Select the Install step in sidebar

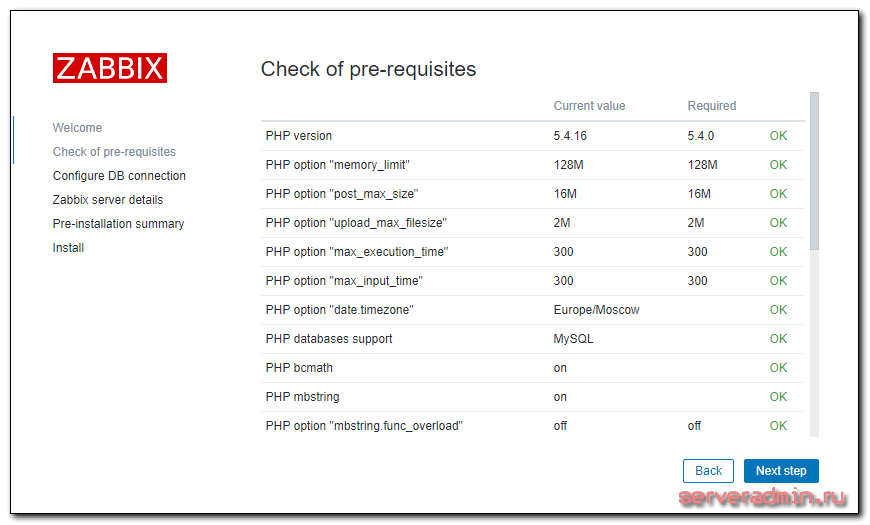[x=68, y=248]
